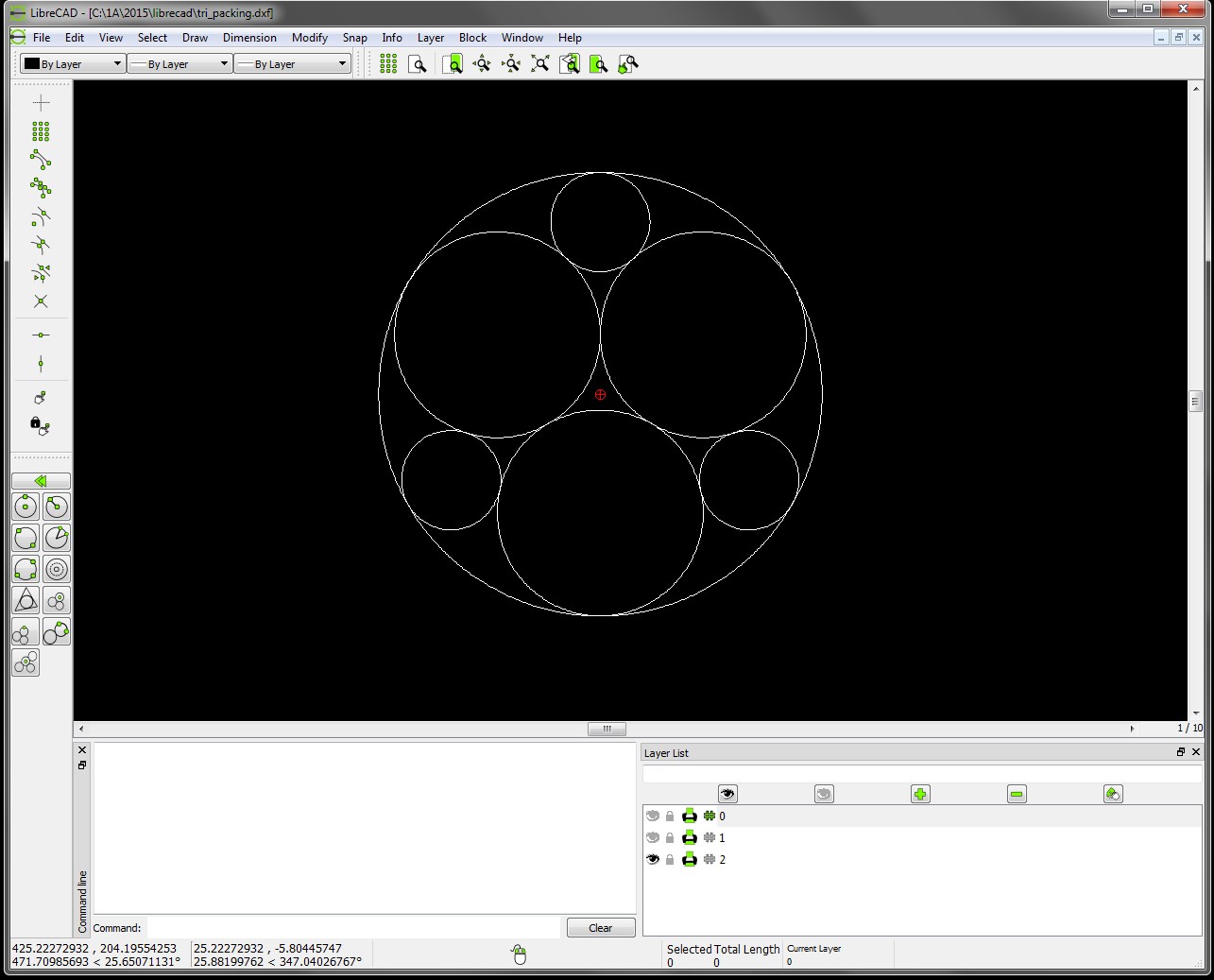Toggle construction mode for layer 1

coord(708,837)
